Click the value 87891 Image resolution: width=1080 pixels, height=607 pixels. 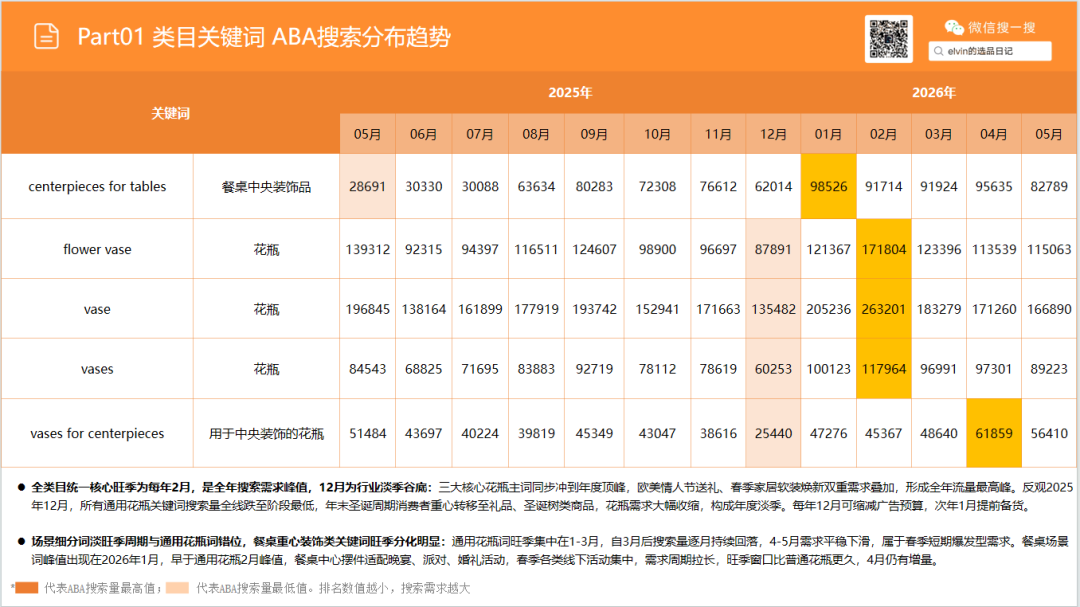[x=773, y=249]
